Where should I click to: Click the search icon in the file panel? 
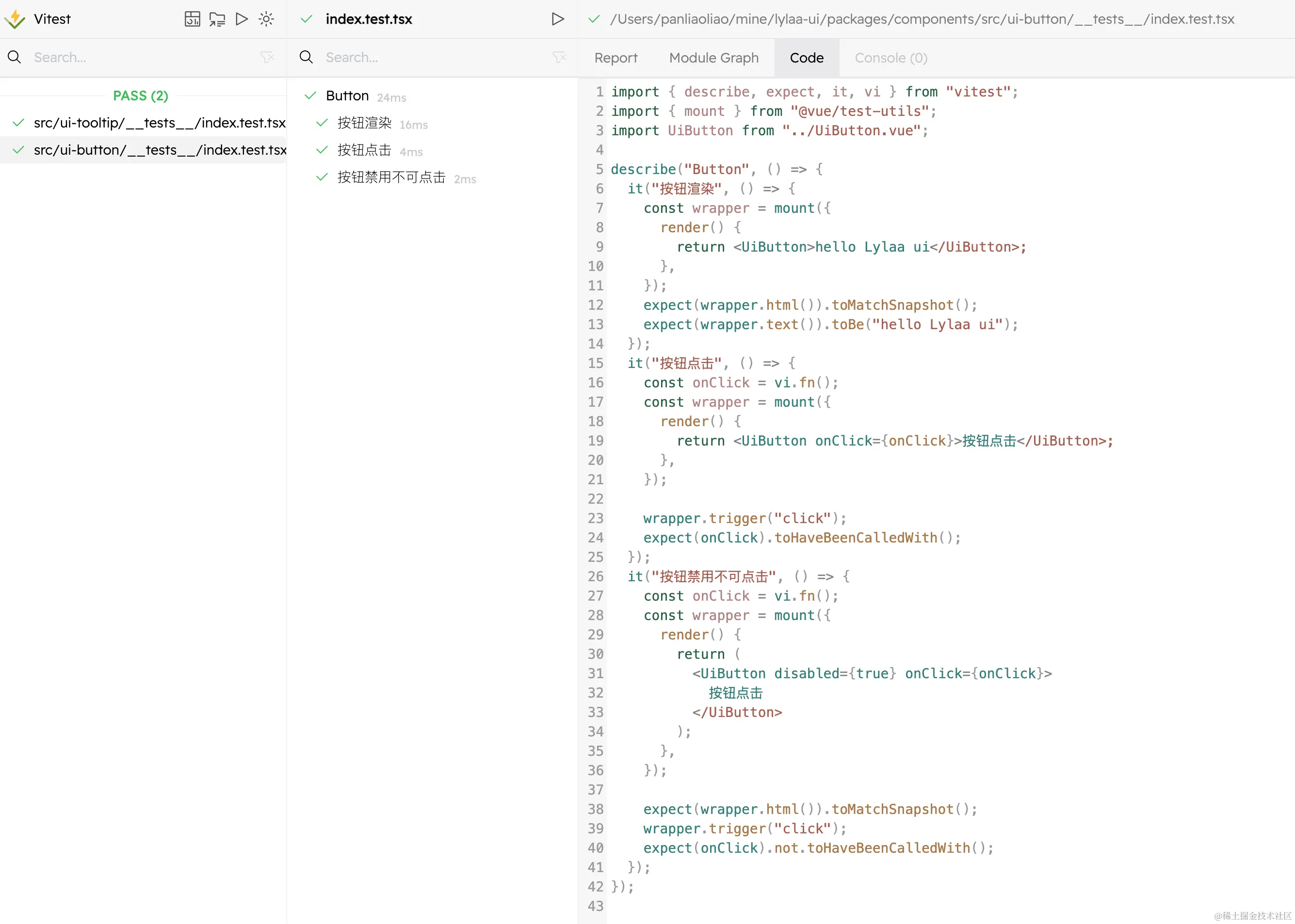tap(15, 57)
